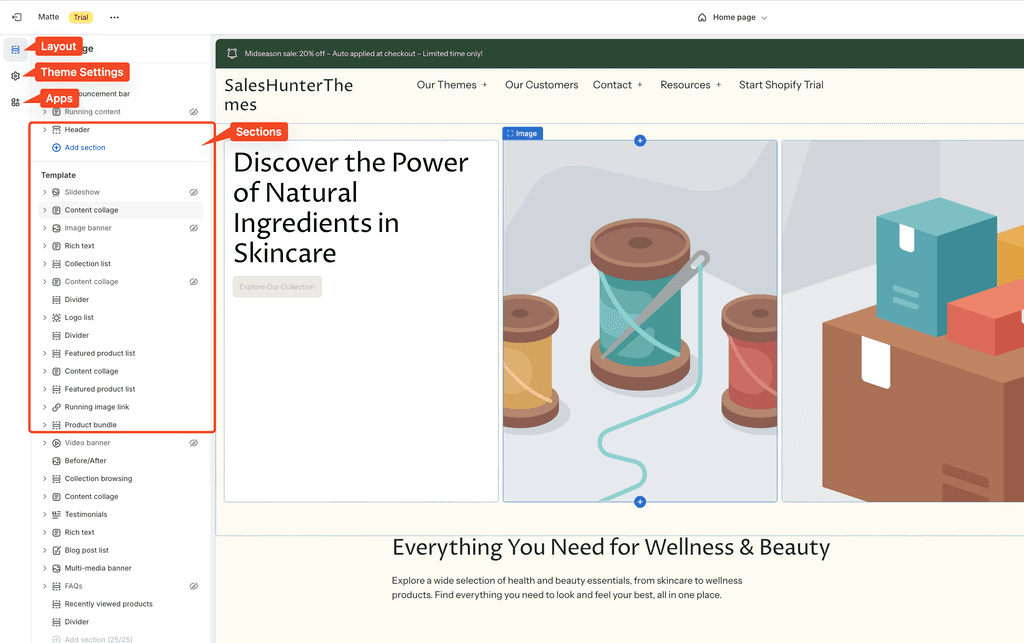Screen dimensions: 1024x643
Task: Expand the plus next to Contact menu
Action: coord(640,85)
